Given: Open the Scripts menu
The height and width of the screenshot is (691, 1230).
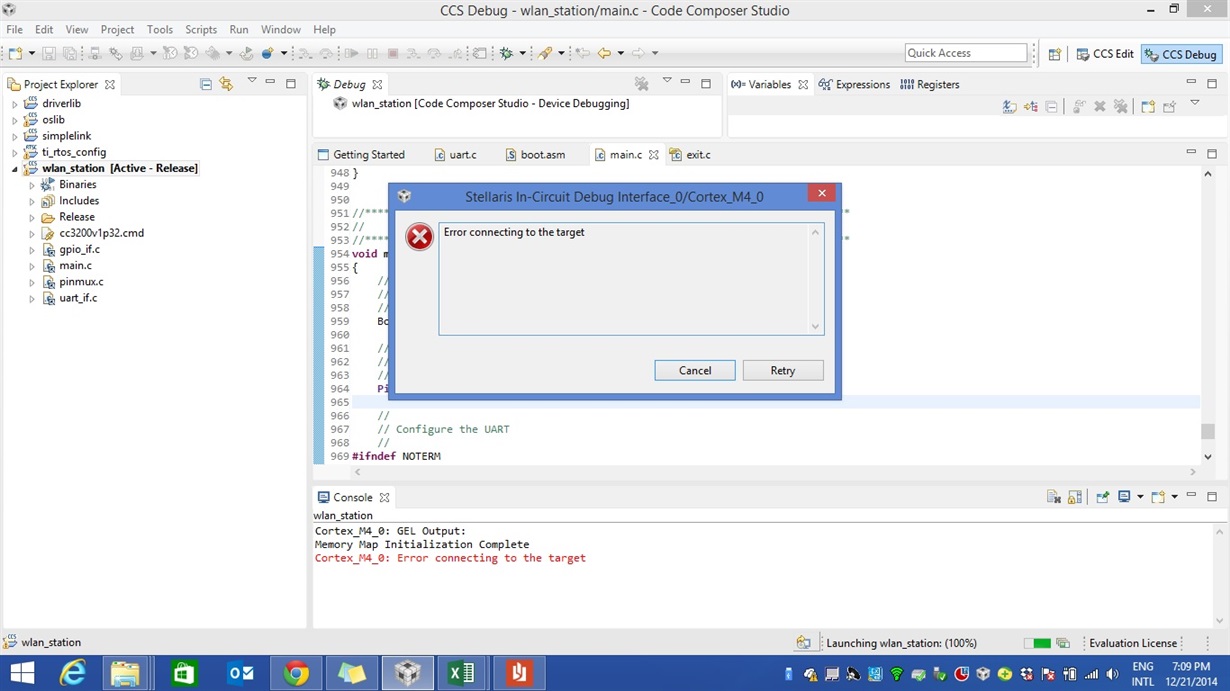Looking at the screenshot, I should point(201,29).
